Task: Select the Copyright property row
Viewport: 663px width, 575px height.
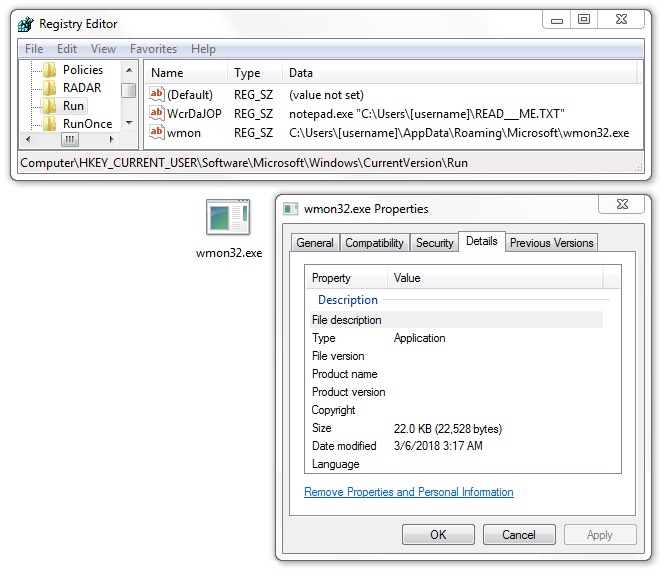Action: [456, 410]
